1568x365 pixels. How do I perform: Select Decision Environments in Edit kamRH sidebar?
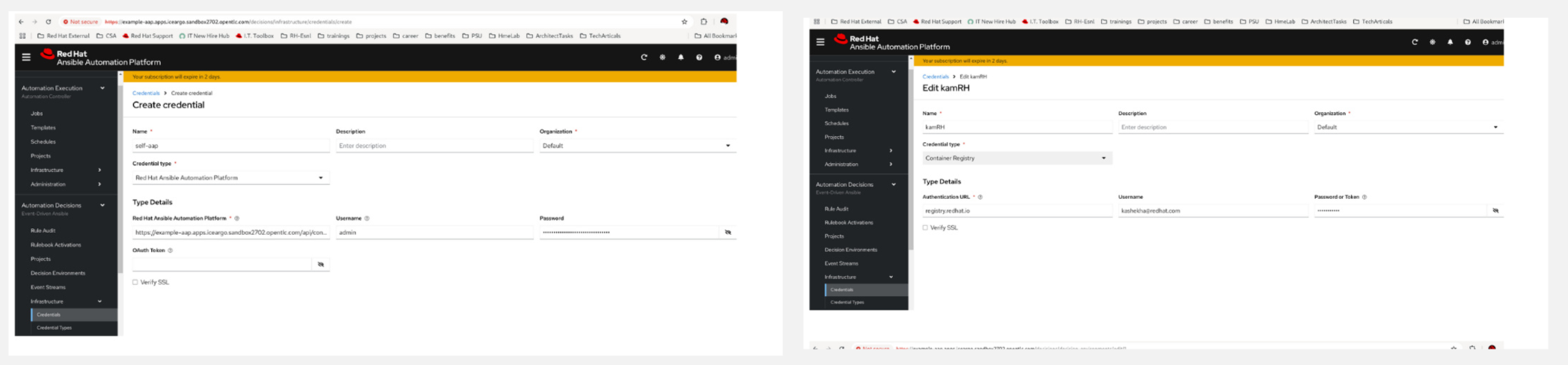coord(850,250)
